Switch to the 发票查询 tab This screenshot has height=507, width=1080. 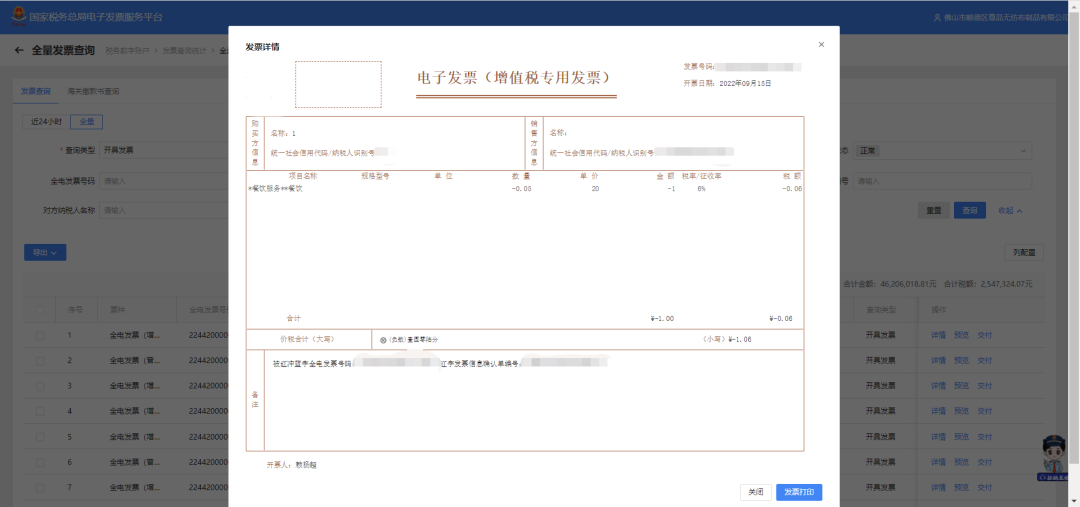(x=35, y=92)
